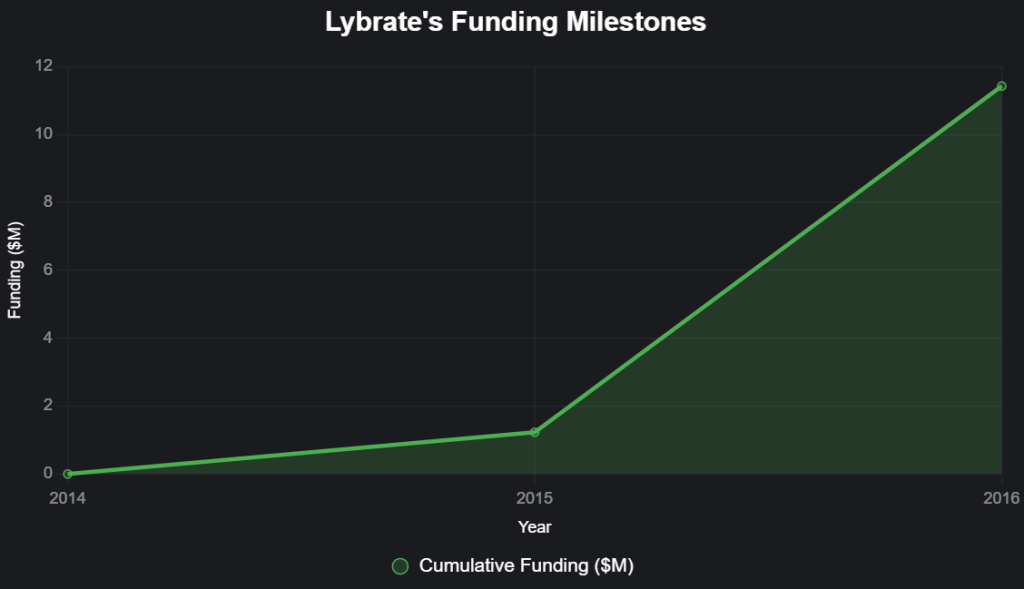Viewport: 1024px width, 589px height.
Task: Select the 2016 data point marker
Action: [x=1001, y=86]
